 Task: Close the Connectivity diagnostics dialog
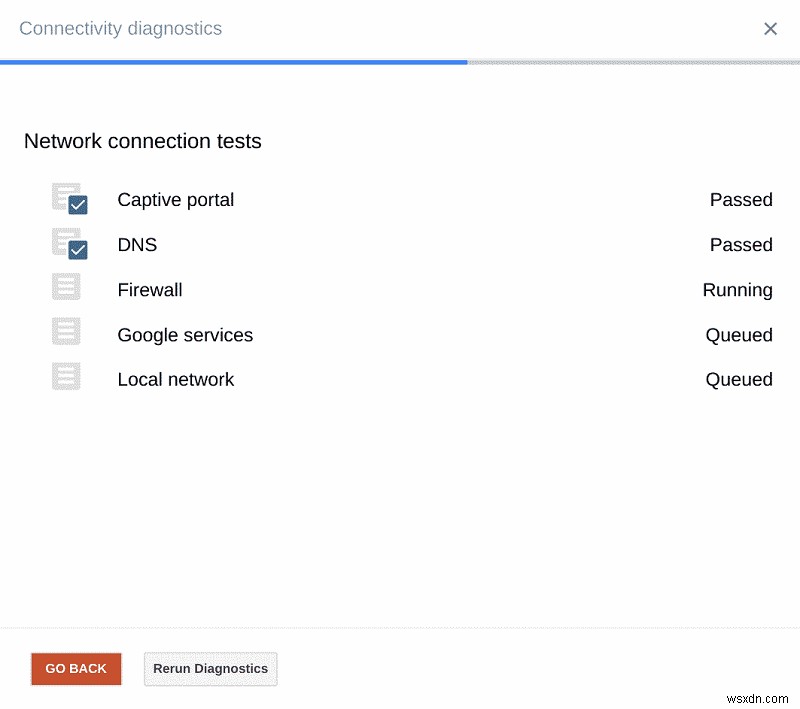[x=770, y=29]
